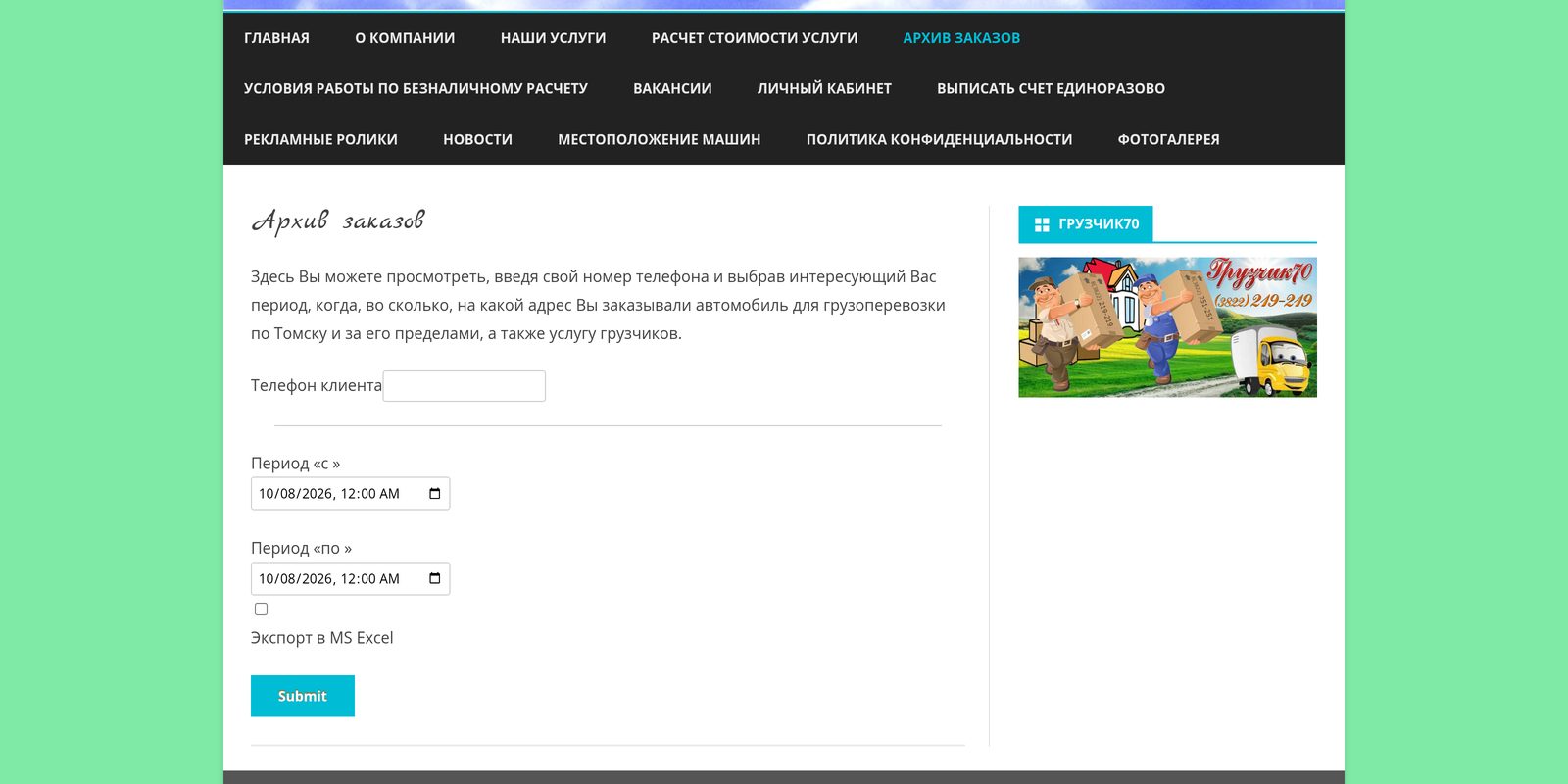Open МЕСТОПОЛОЖЕНИЕ МАШИН page
The width and height of the screenshot is (1568, 784).
tap(659, 139)
